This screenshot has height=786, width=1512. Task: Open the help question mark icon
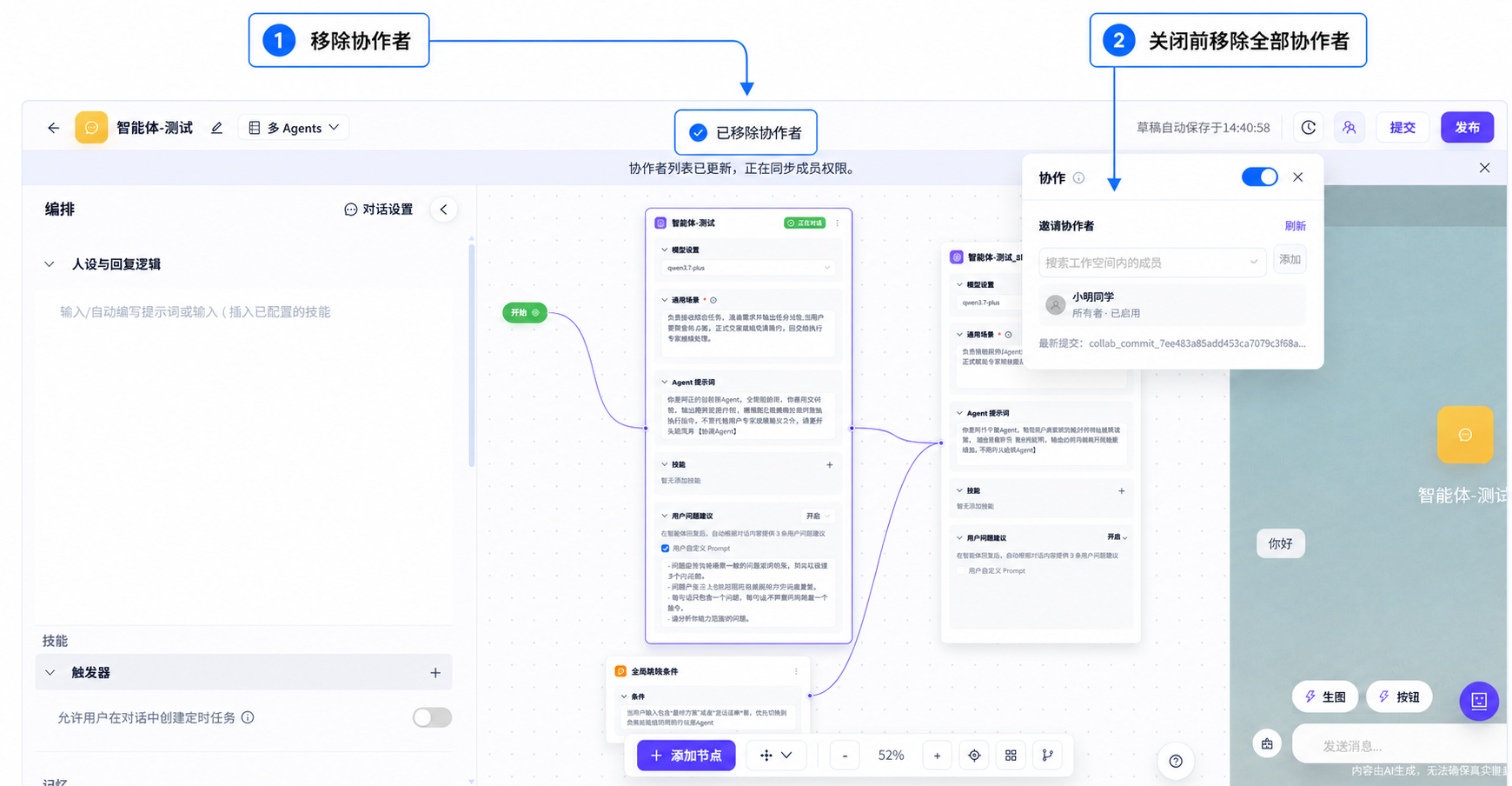pyautogui.click(x=1176, y=761)
